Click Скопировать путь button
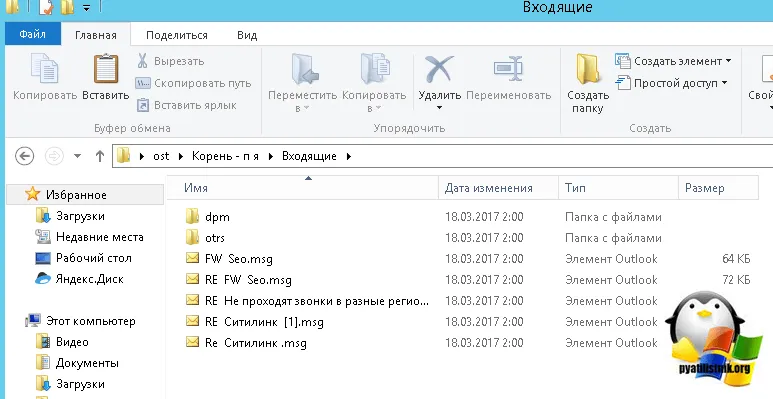 pos(193,83)
